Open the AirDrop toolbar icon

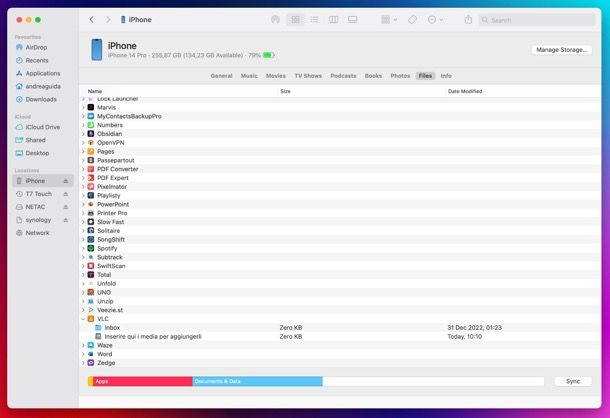point(275,19)
